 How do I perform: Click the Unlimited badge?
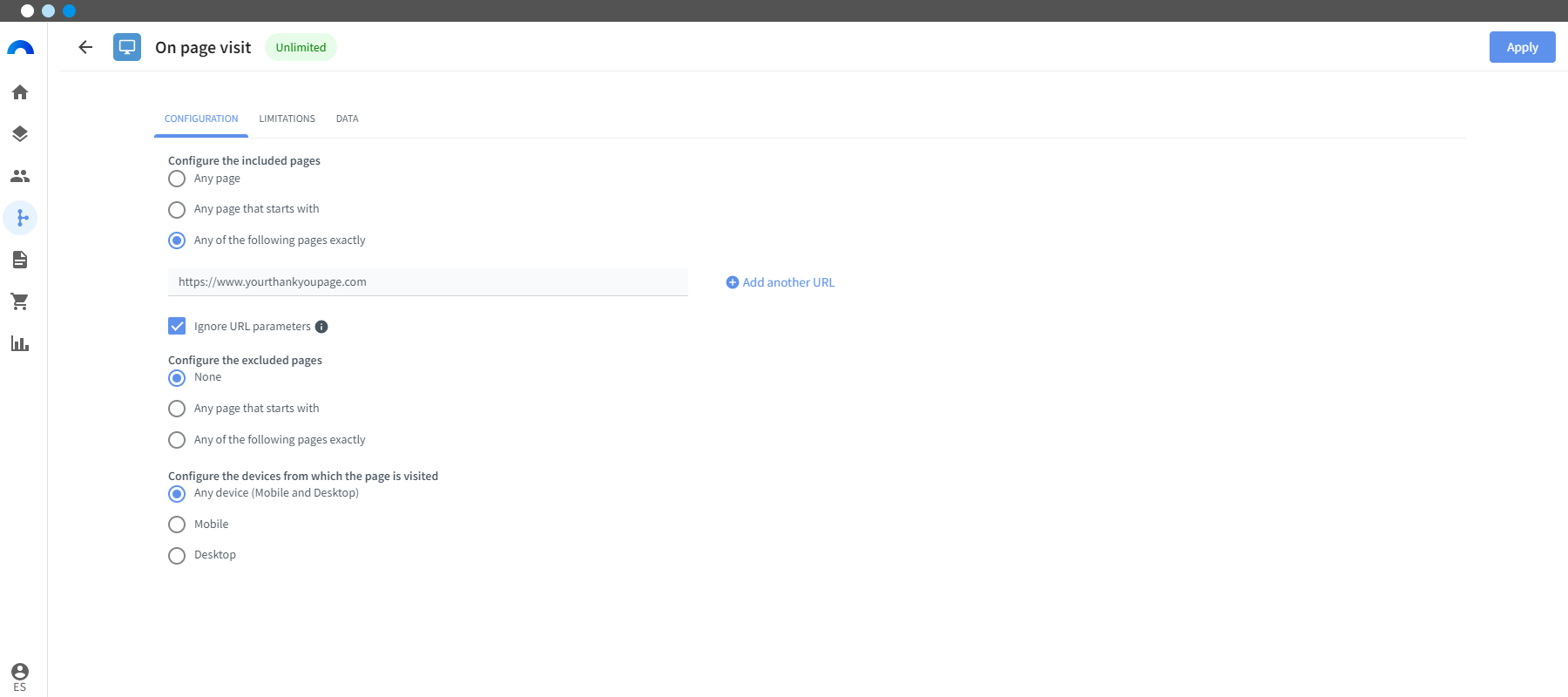[301, 47]
